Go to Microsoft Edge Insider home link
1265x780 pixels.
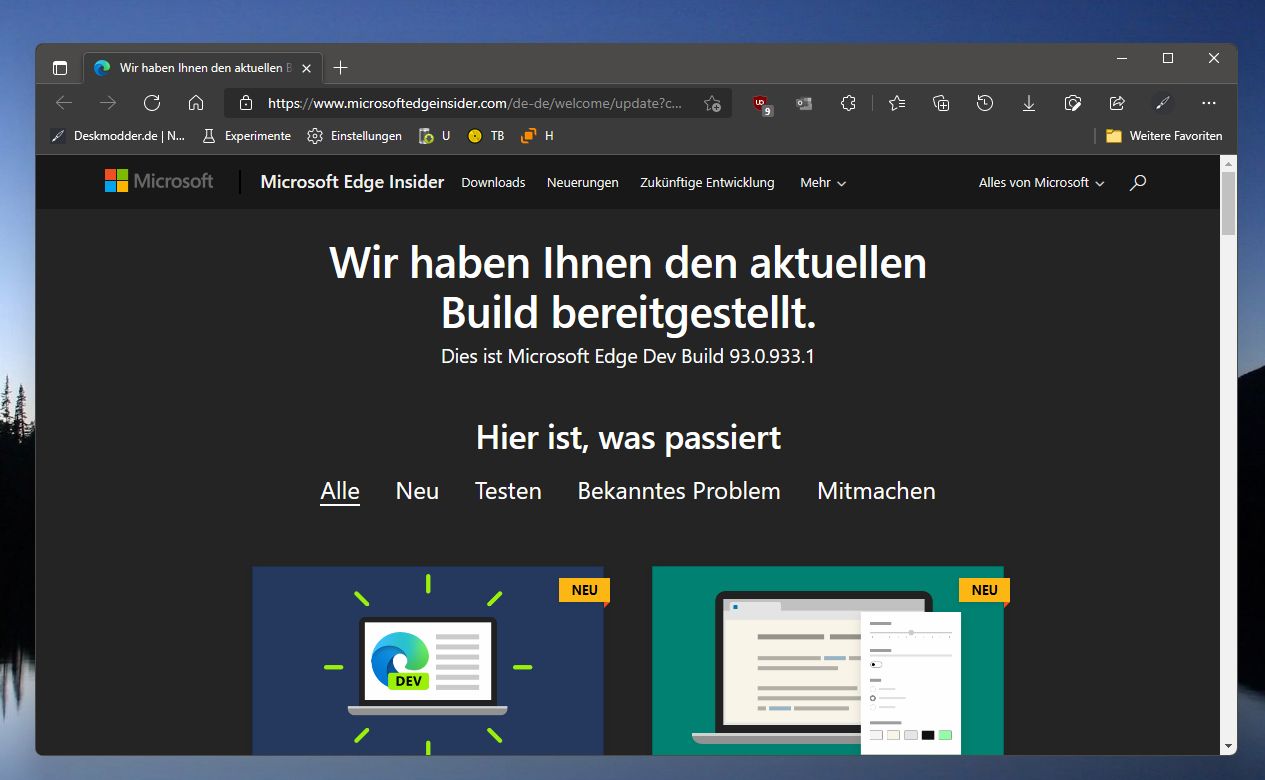(352, 182)
